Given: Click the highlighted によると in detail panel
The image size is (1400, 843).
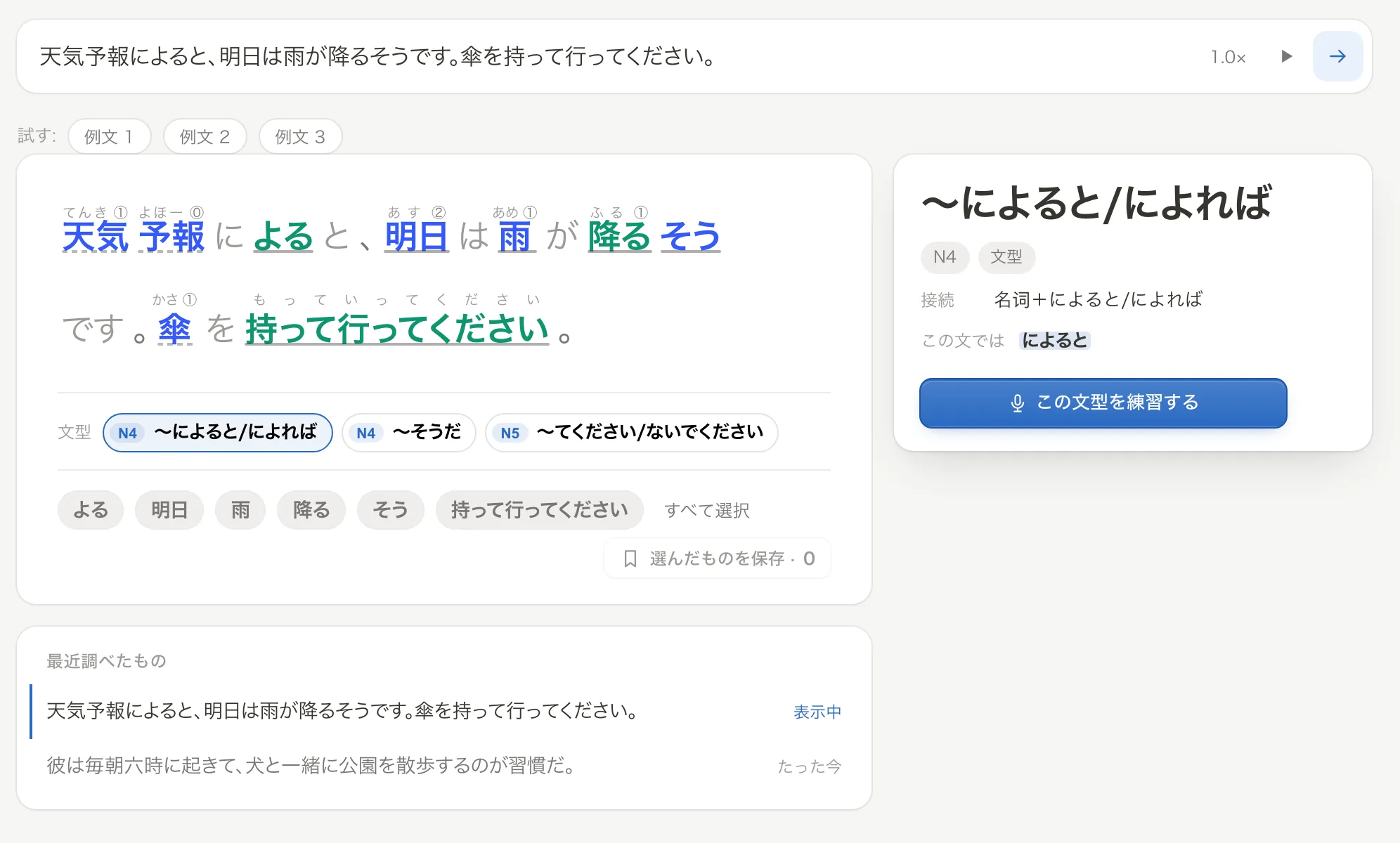Looking at the screenshot, I should [1054, 341].
